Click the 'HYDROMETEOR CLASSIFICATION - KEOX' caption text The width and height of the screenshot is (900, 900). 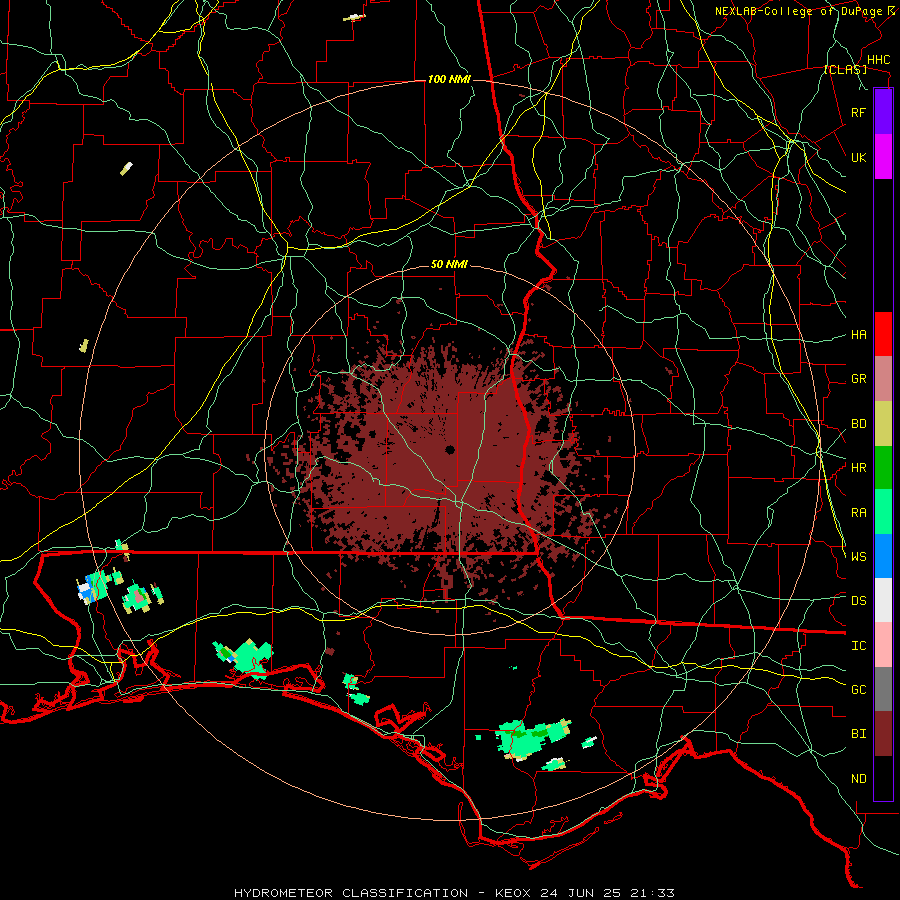(x=382, y=893)
